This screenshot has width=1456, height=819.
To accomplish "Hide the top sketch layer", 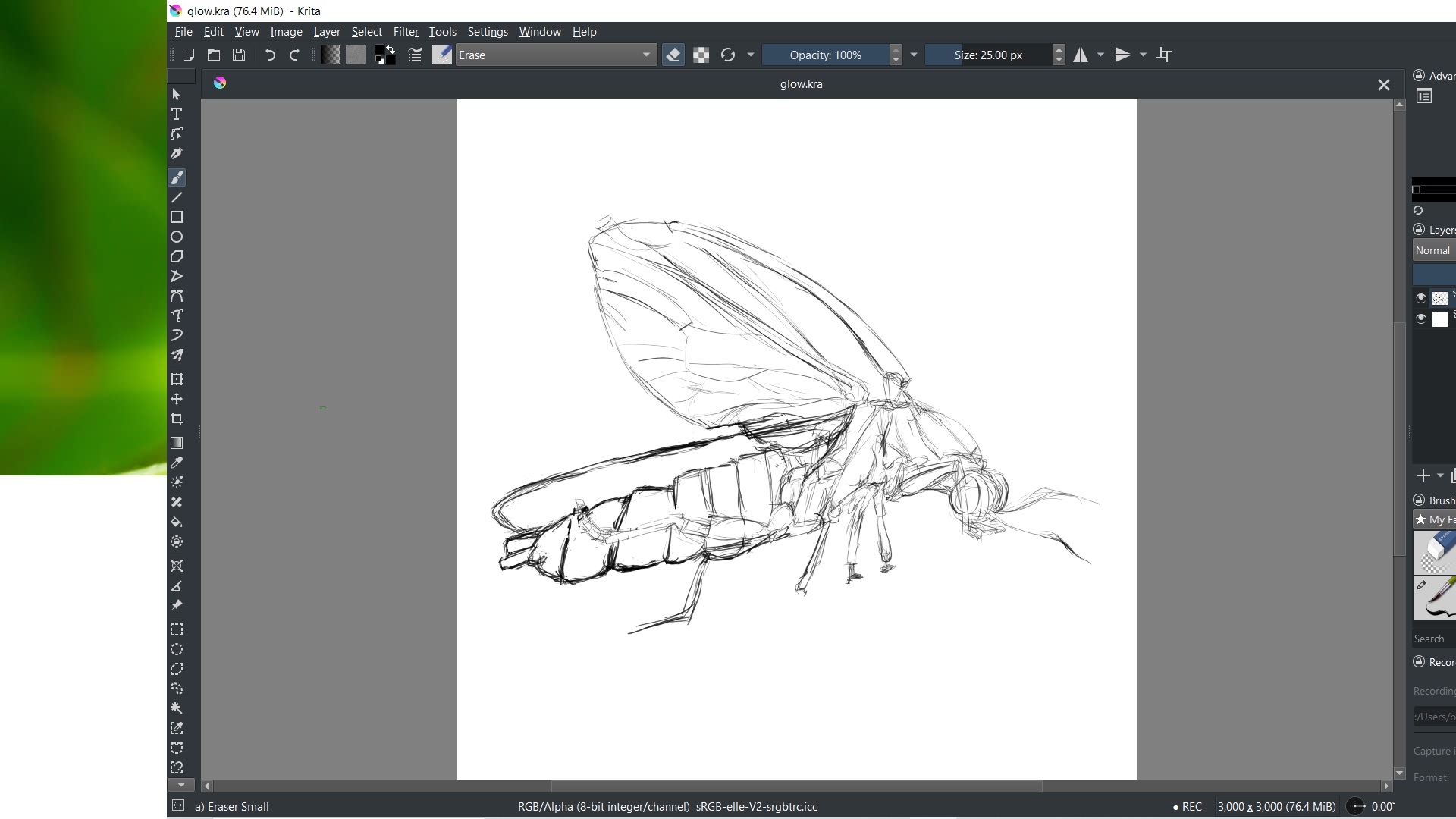I will (1421, 298).
